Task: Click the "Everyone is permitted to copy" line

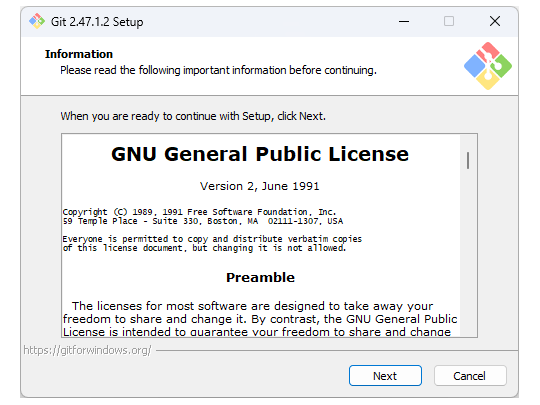Action: tap(212, 239)
